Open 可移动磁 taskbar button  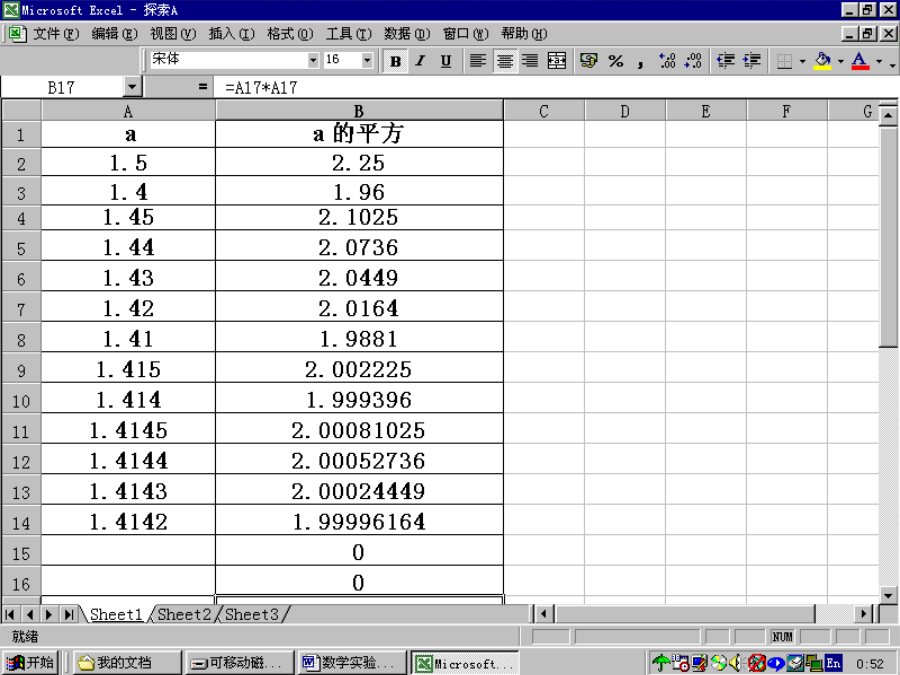click(x=239, y=663)
